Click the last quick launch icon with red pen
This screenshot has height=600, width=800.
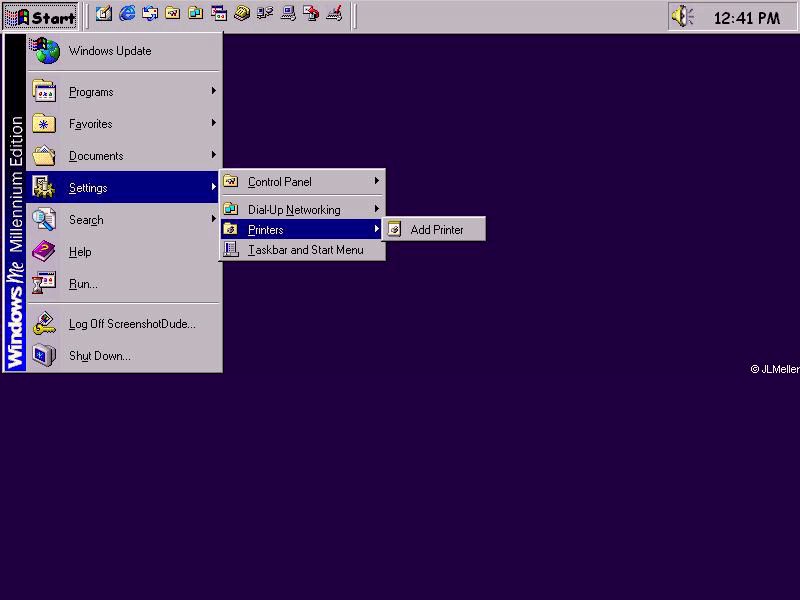tap(334, 14)
